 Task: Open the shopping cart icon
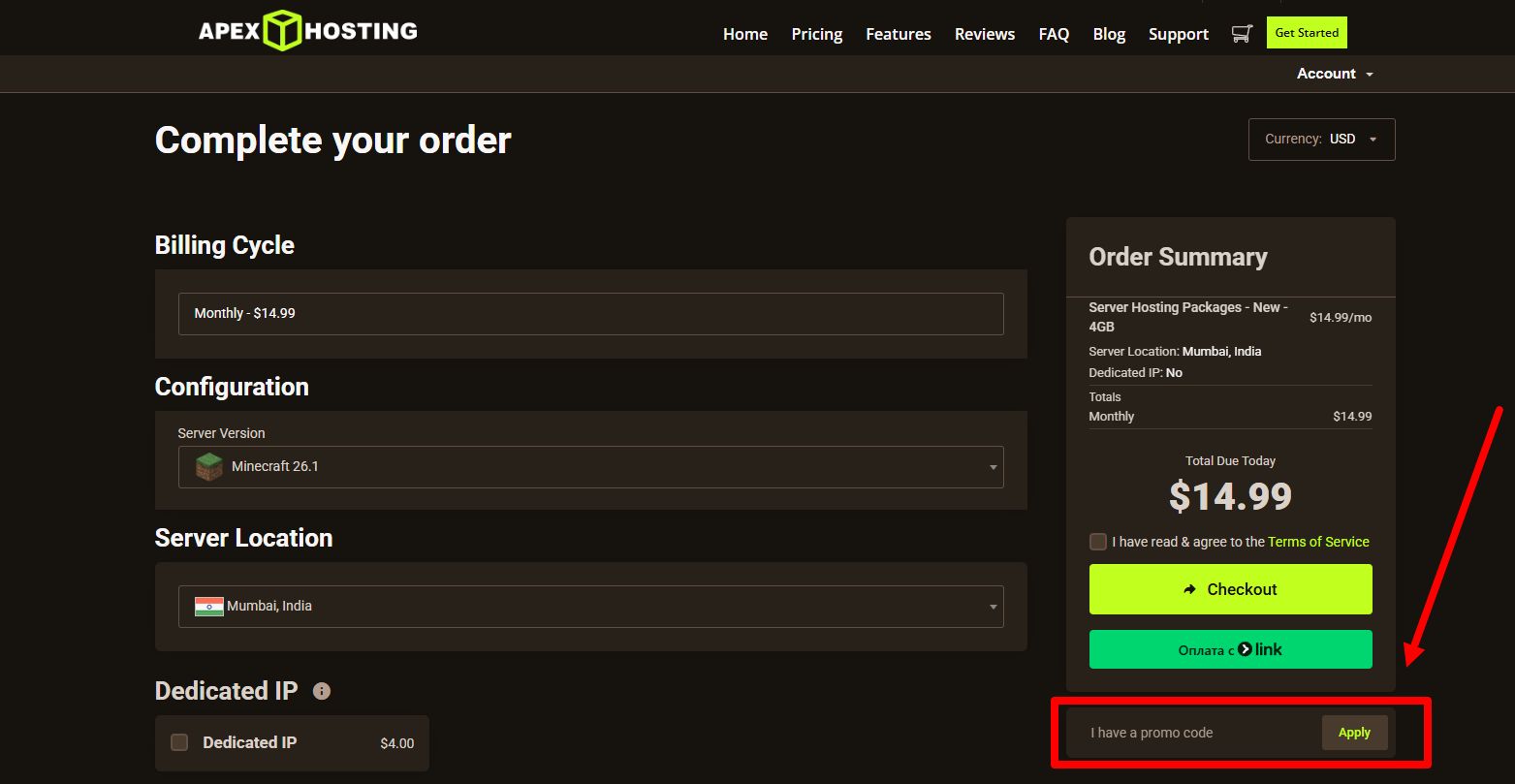click(x=1241, y=34)
